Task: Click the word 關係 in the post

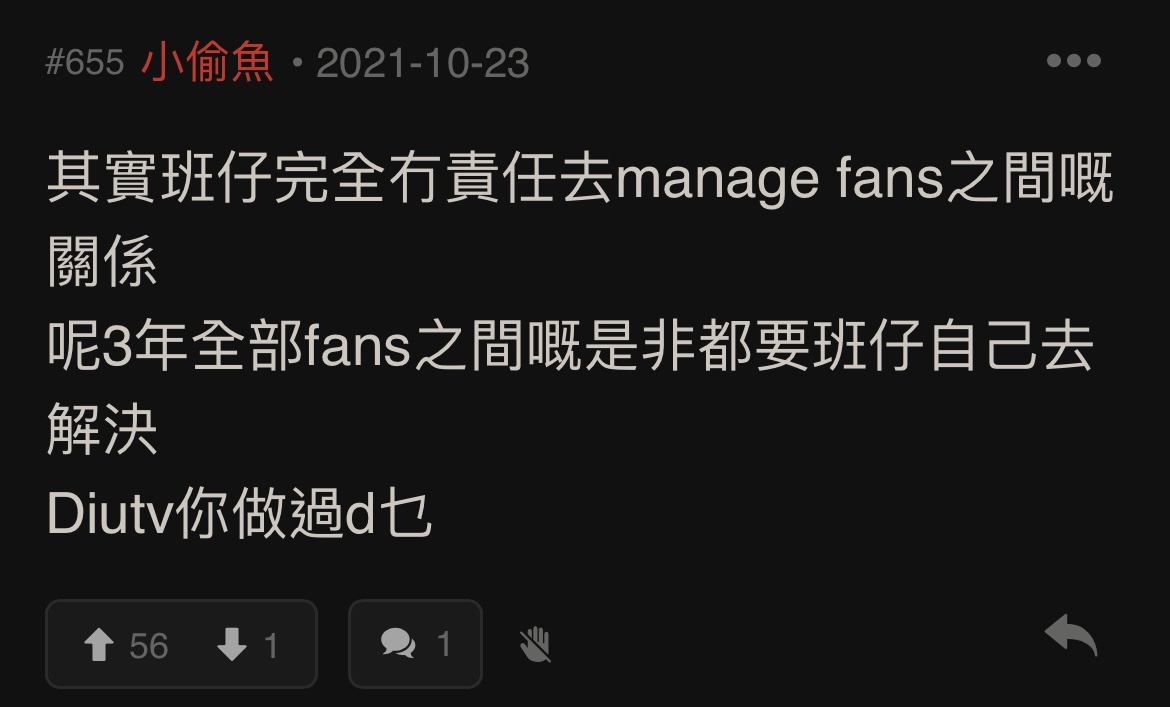Action: pyautogui.click(x=102, y=262)
